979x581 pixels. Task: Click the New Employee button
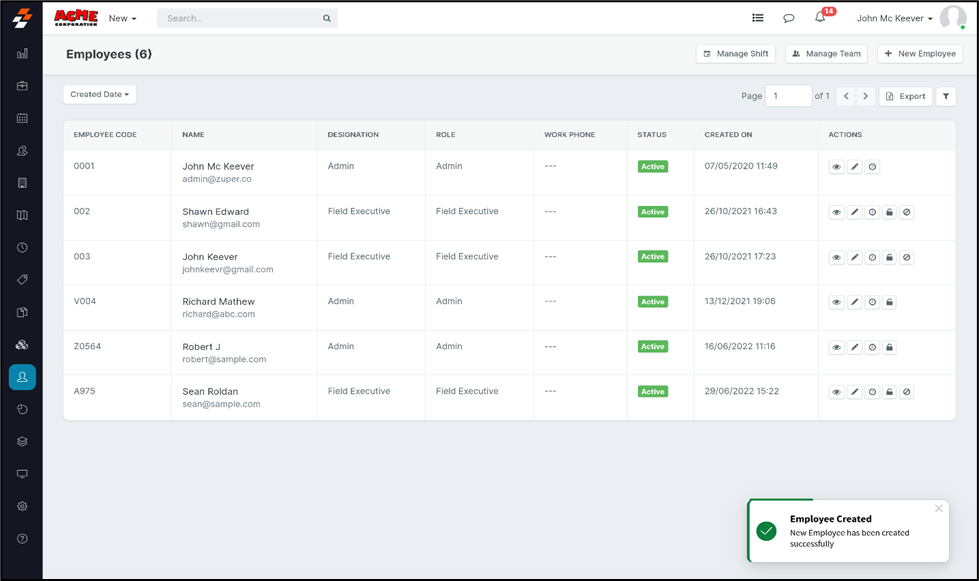click(920, 54)
